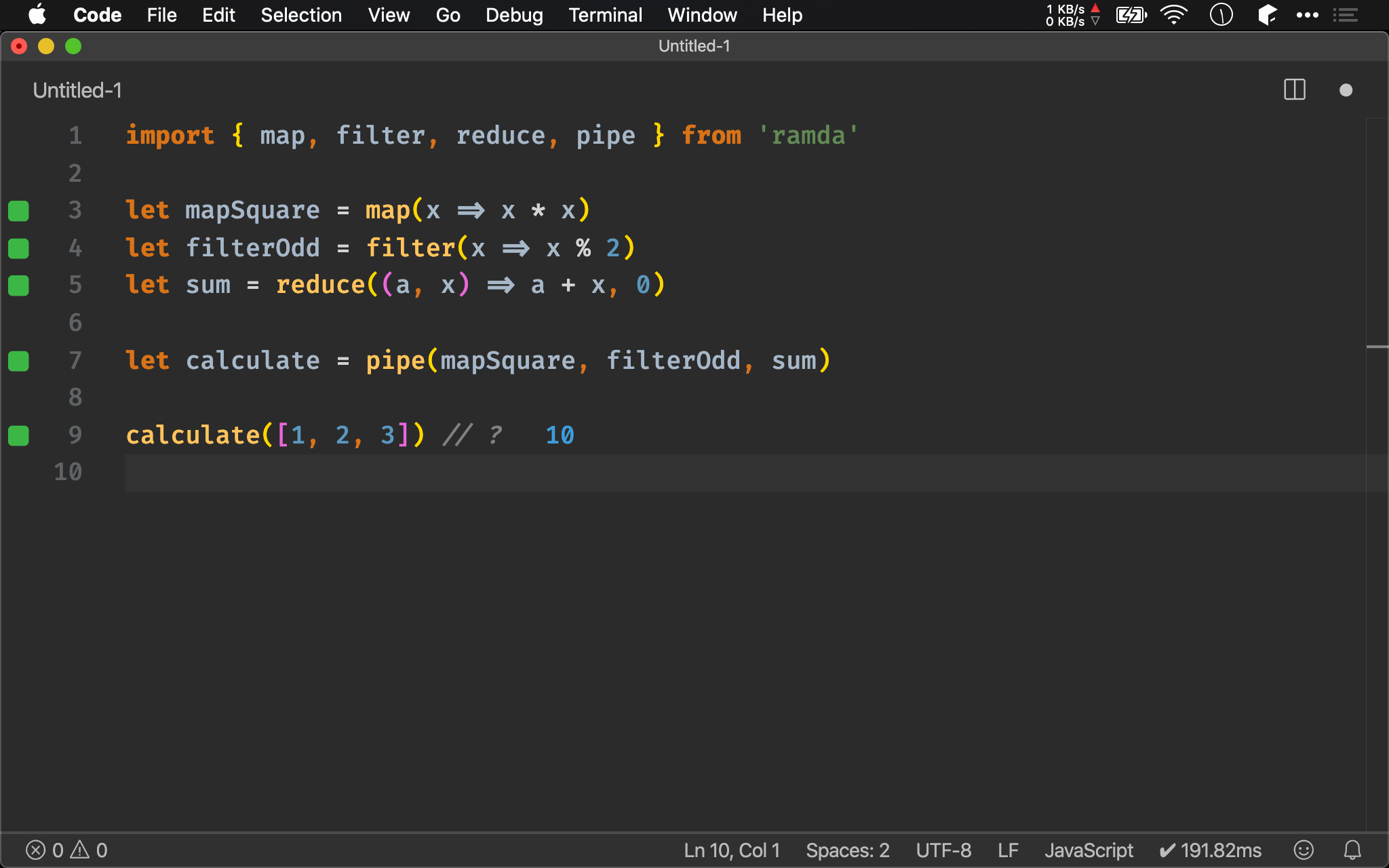Open the Notification Center list icon
Image resolution: width=1389 pixels, height=868 pixels.
pyautogui.click(x=1345, y=15)
